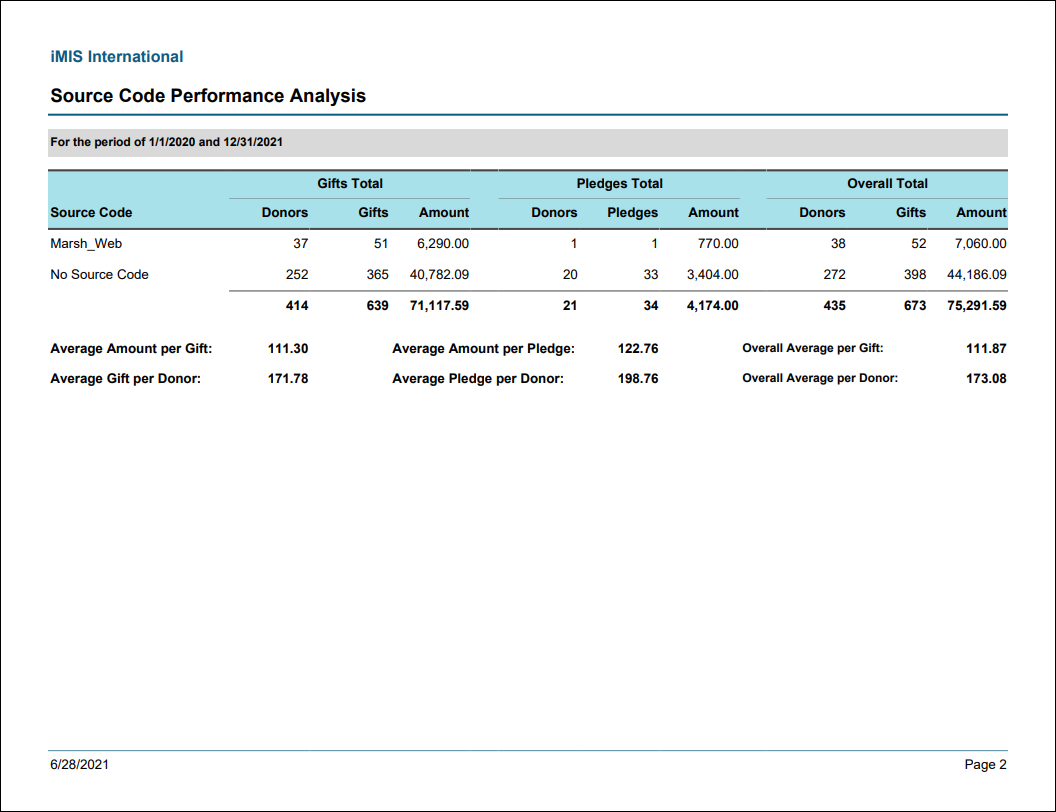The height and width of the screenshot is (812, 1056).
Task: Click the Overall Average per Gift label
Action: [x=813, y=348]
